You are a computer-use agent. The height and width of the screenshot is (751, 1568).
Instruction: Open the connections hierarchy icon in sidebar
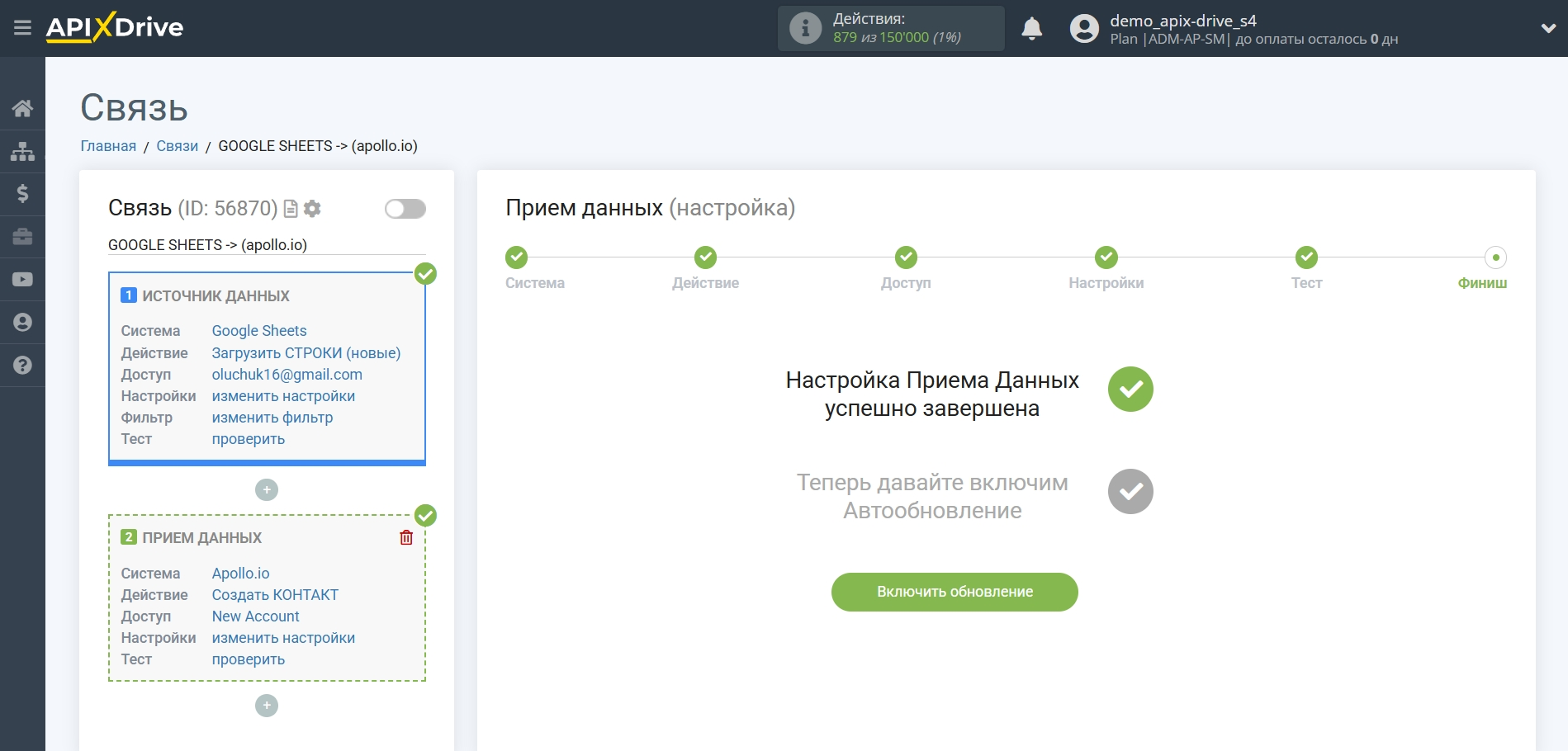[x=22, y=151]
